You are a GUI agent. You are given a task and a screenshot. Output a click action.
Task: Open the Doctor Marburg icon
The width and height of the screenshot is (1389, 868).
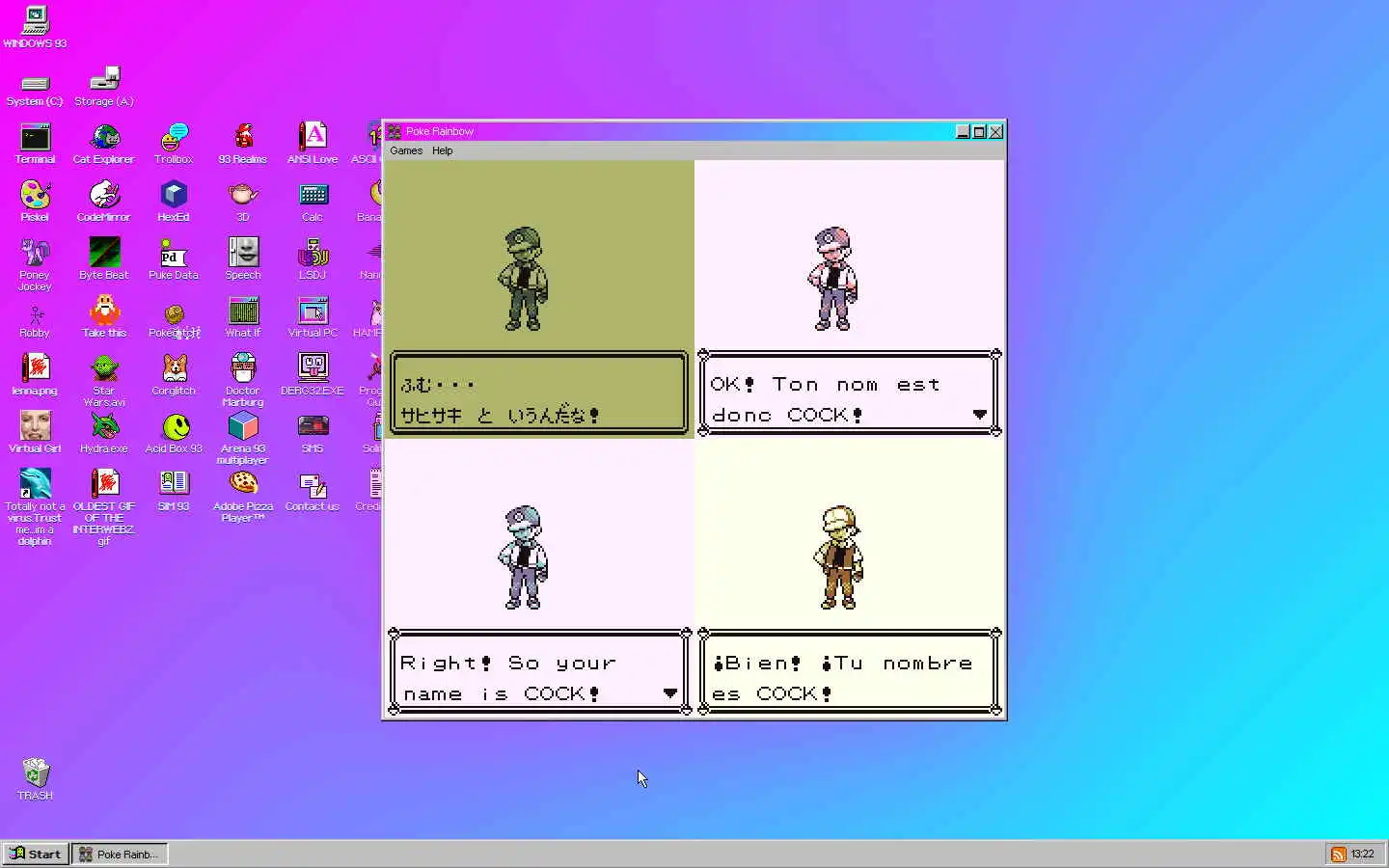pos(243,381)
